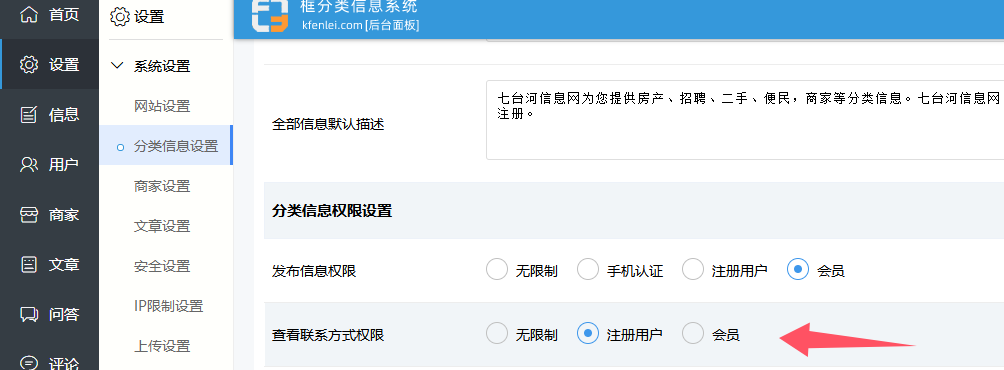Go to 商家设置 submenu item

(162, 186)
